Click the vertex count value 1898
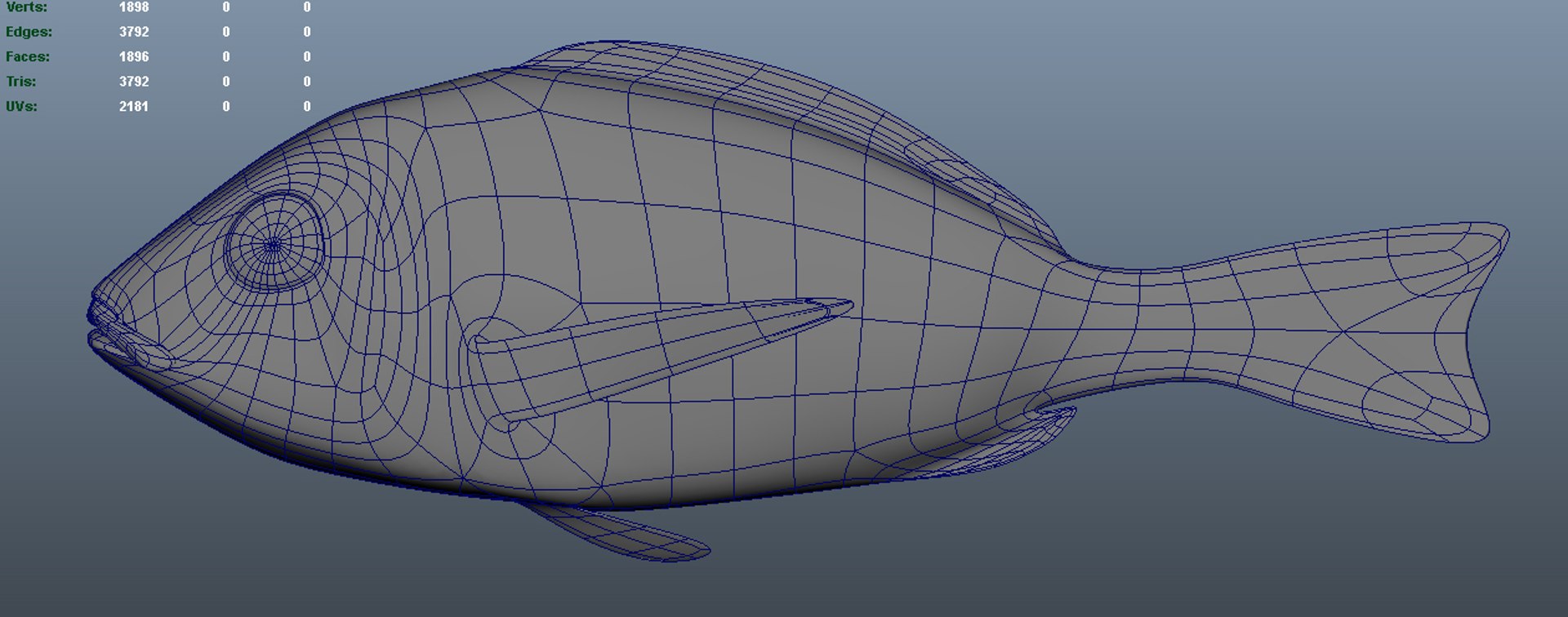This screenshot has height=617, width=1568. 134,7
